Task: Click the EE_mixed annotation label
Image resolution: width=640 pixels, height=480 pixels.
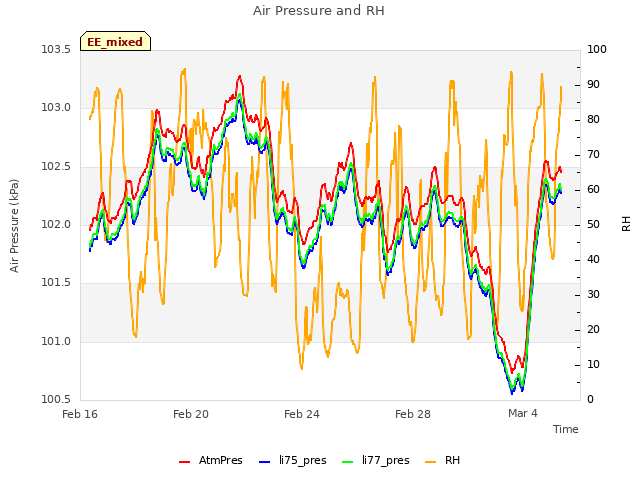Action: (x=115, y=41)
